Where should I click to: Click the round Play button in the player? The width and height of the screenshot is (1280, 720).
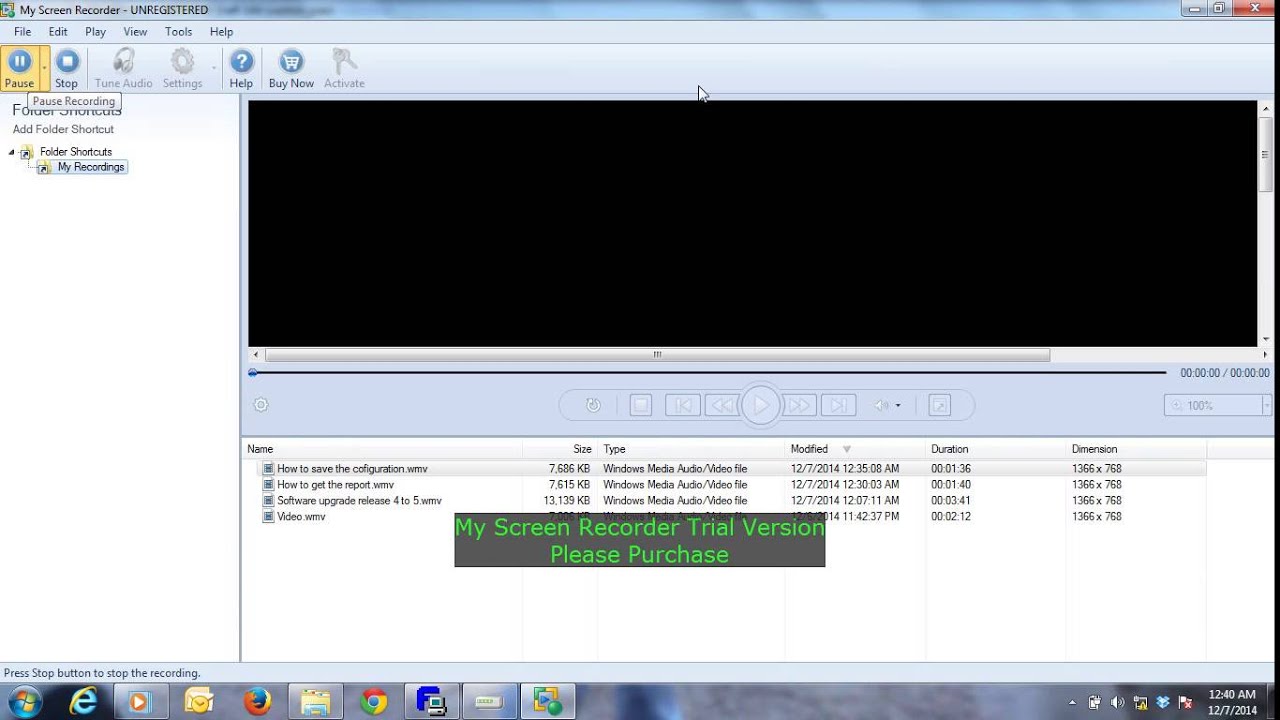[760, 405]
